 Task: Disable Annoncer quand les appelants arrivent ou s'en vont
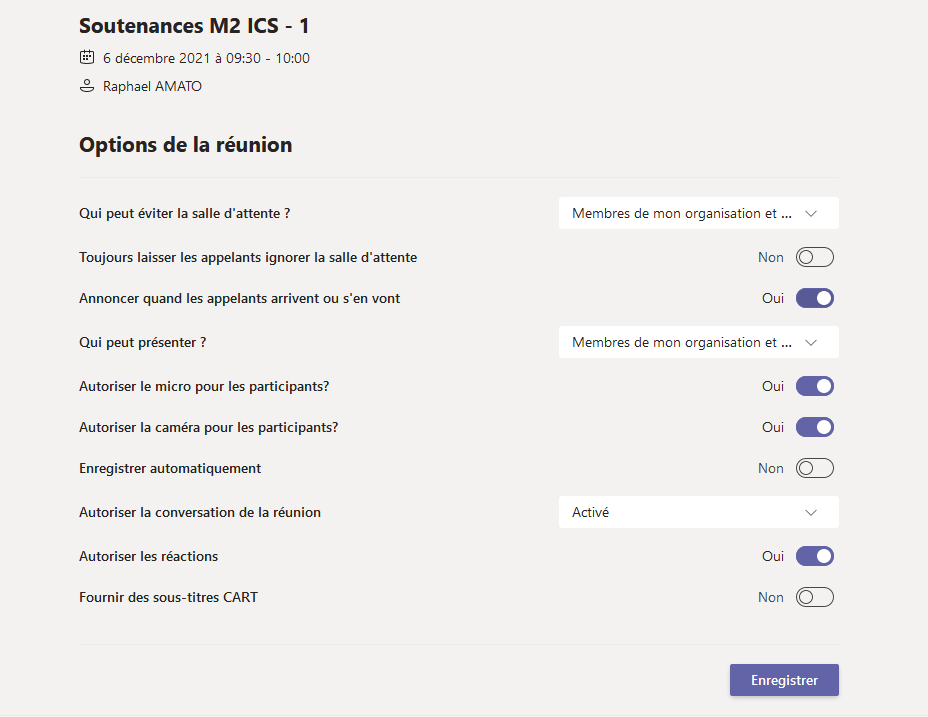pos(814,298)
